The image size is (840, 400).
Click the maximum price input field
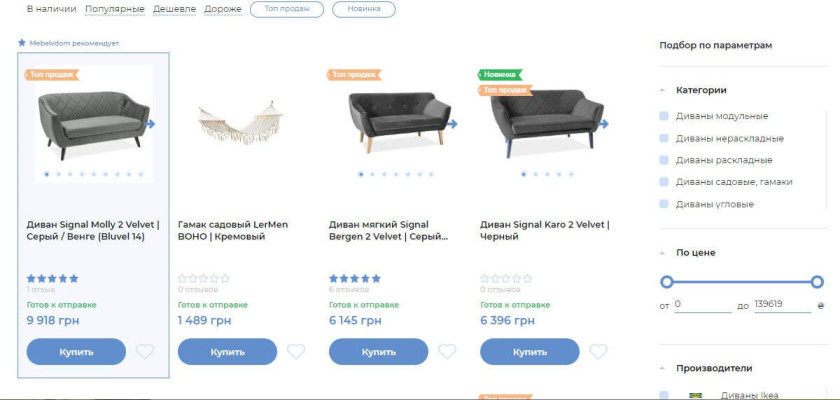pos(781,304)
